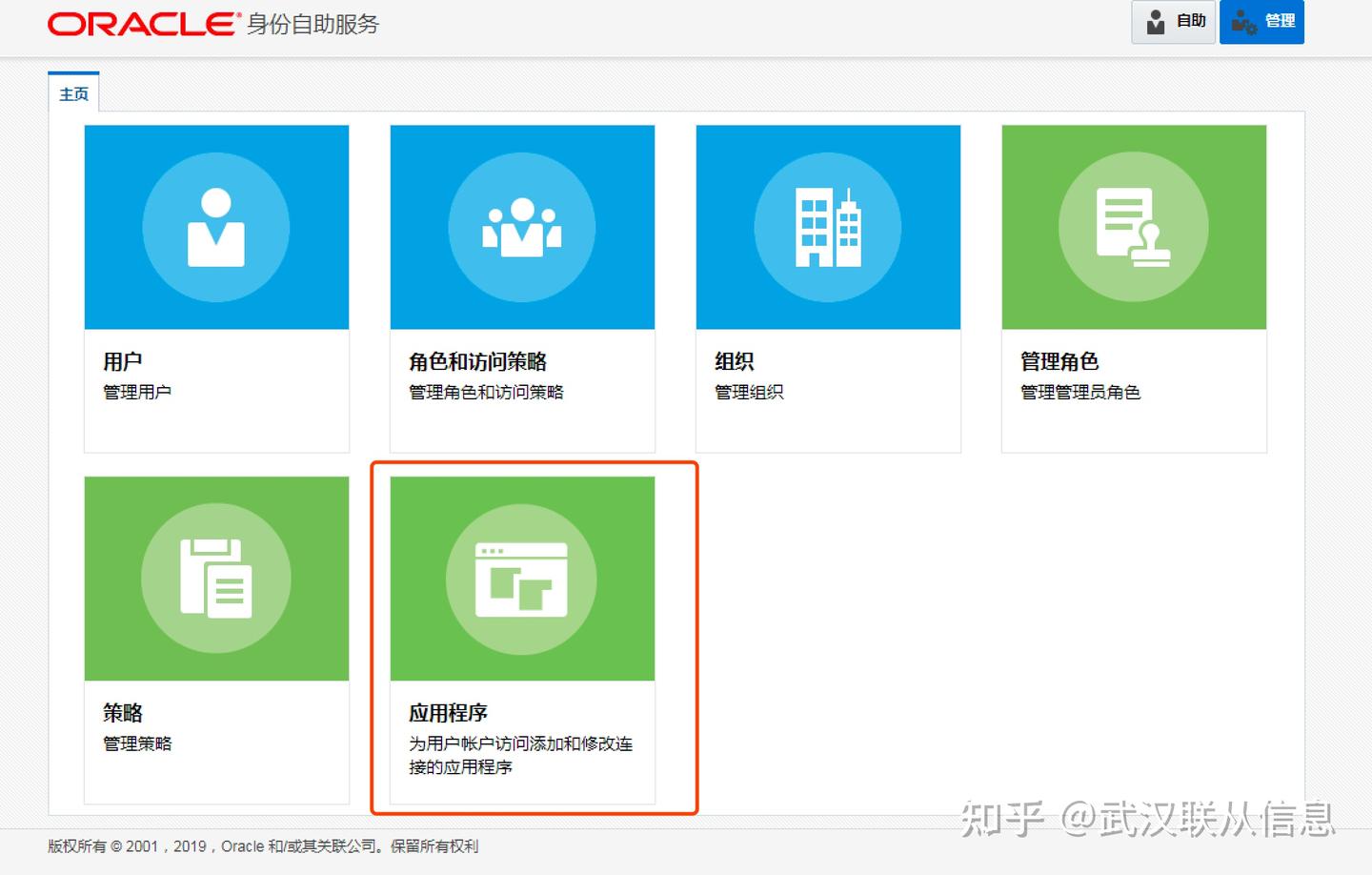Open the 组织 building icon
The image size is (1372, 875).
point(828,228)
